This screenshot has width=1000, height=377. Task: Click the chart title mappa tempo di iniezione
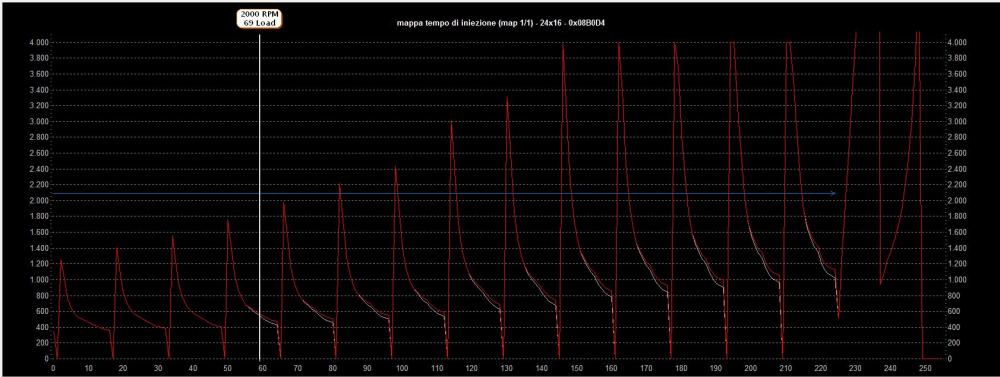tap(501, 22)
